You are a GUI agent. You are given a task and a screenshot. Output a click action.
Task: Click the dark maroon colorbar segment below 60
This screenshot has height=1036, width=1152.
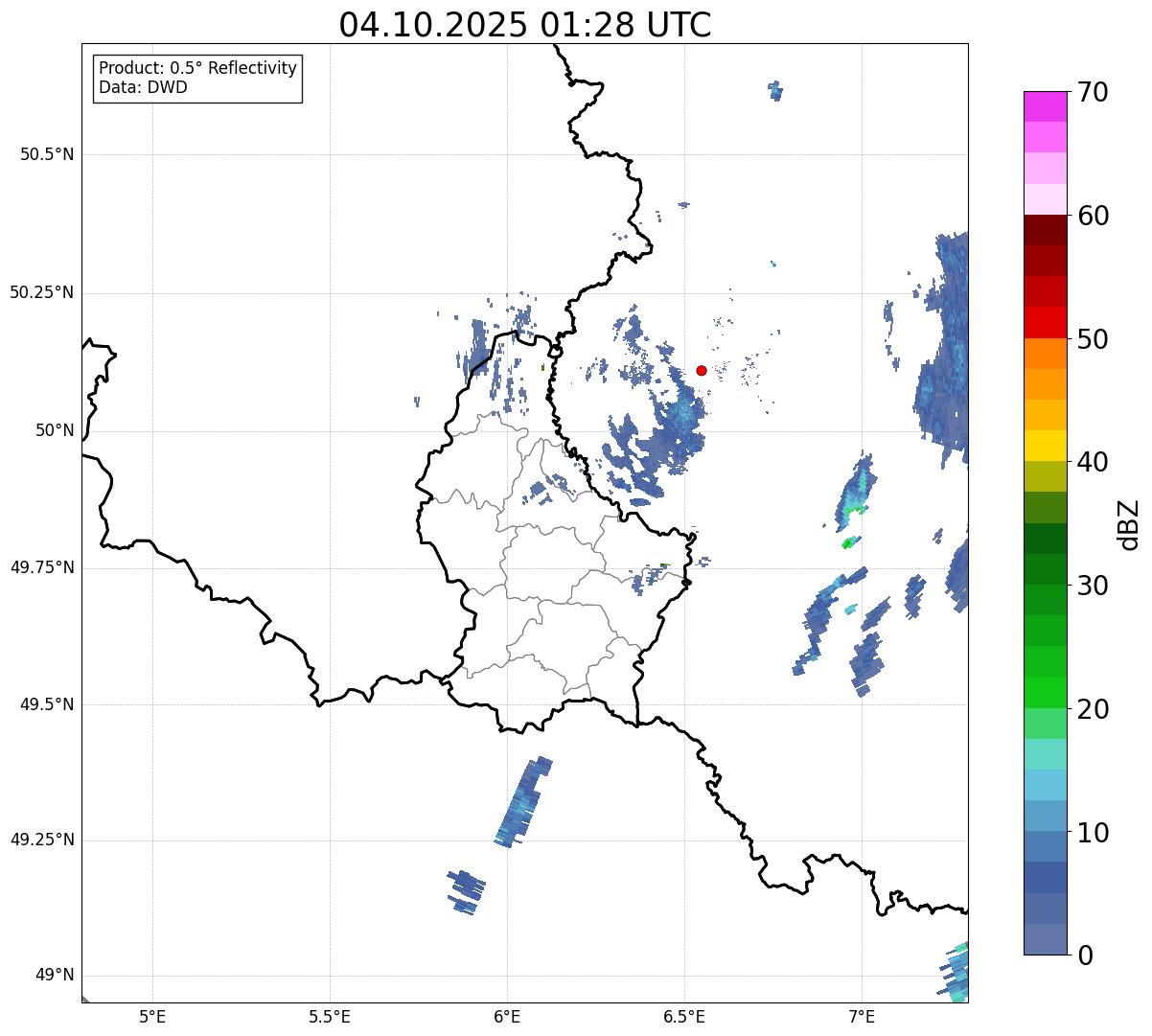coord(1046,230)
